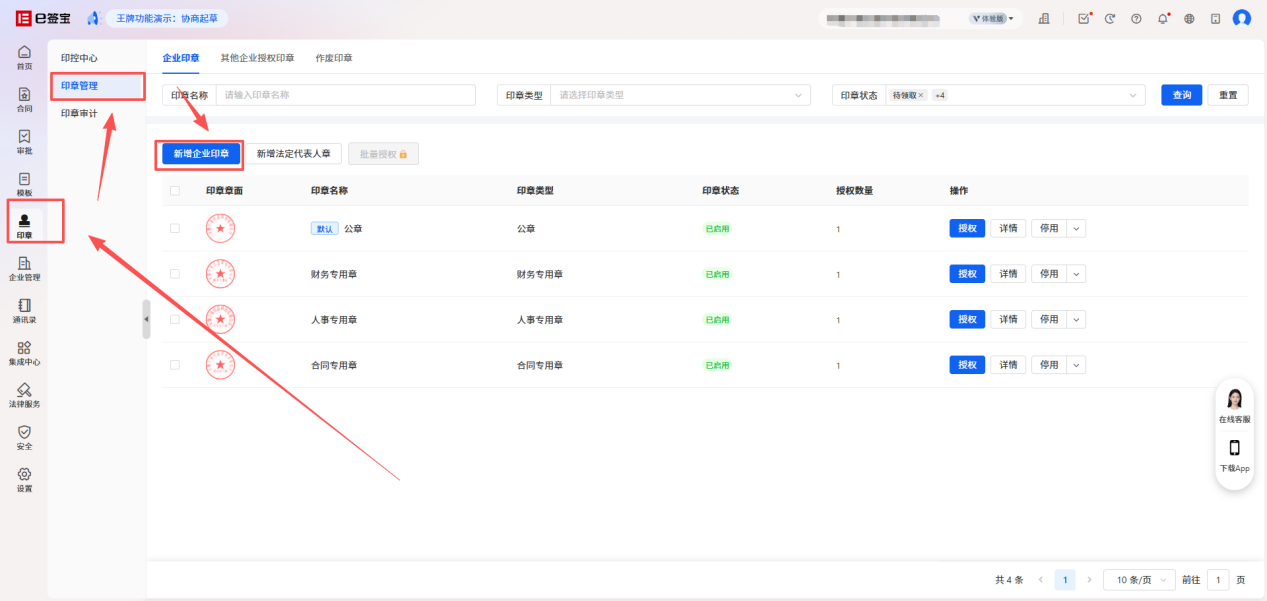This screenshot has width=1267, height=601.
Task: Click the 新增法定代表人章 button
Action: (x=293, y=154)
